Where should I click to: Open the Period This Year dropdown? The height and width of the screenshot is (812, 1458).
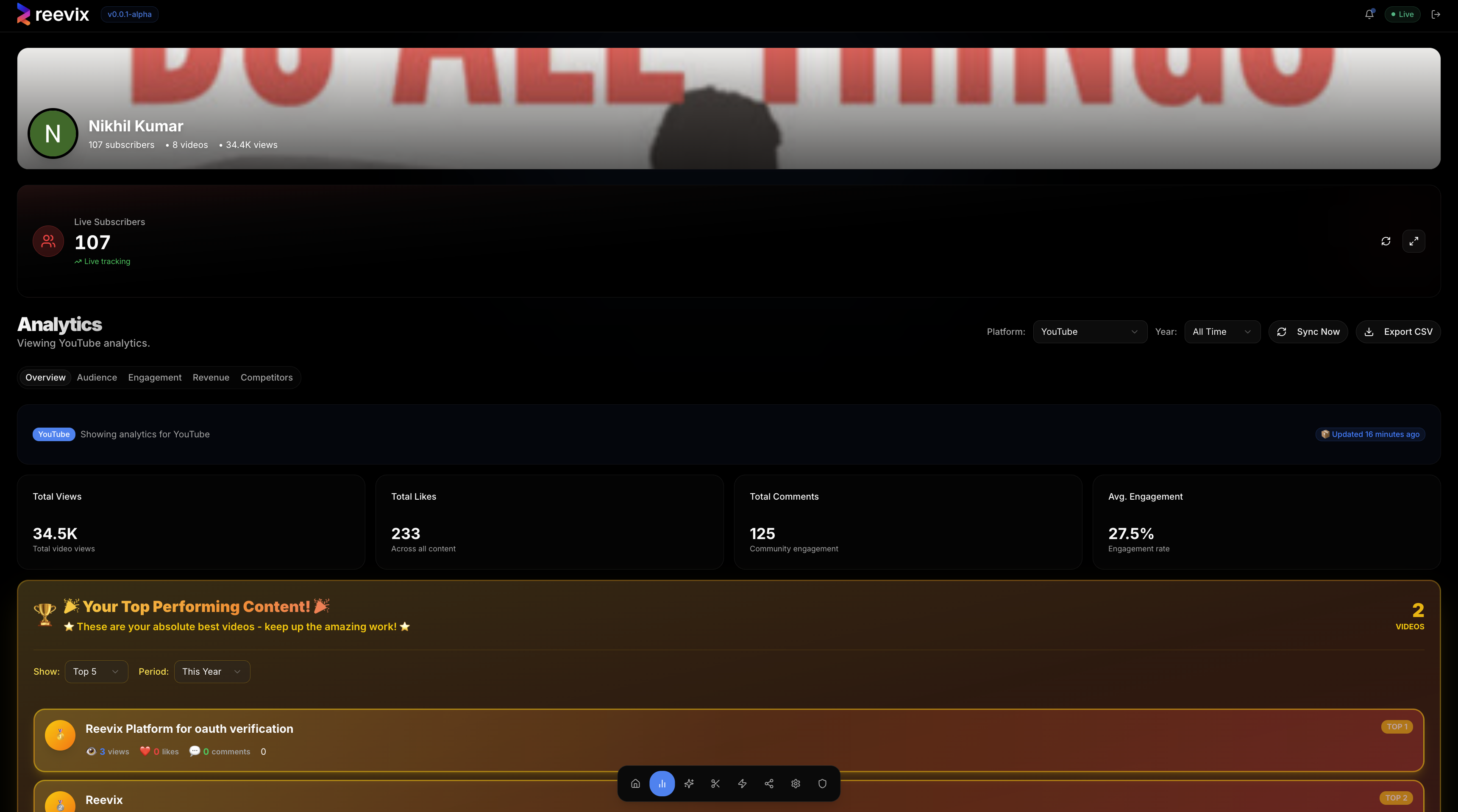(211, 671)
